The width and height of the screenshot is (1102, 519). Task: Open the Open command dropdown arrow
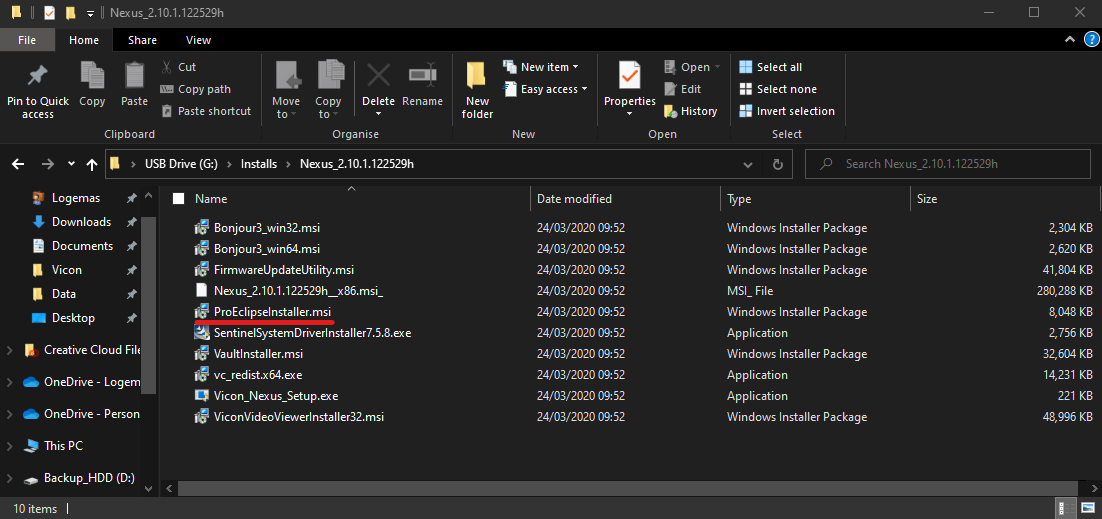pyautogui.click(x=718, y=68)
